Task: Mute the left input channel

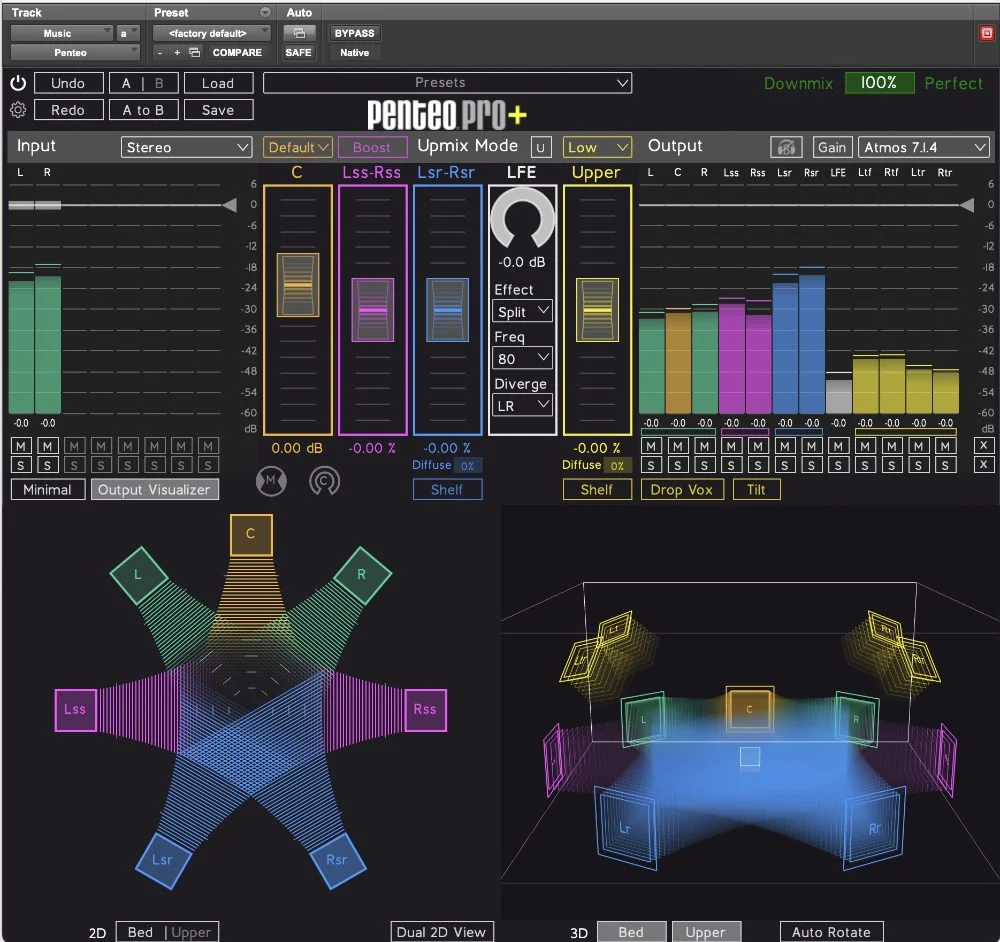Action: (x=20, y=446)
